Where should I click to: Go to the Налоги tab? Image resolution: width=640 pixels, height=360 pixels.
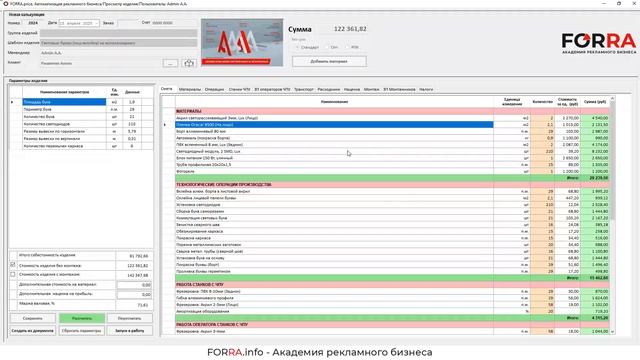[x=426, y=89]
